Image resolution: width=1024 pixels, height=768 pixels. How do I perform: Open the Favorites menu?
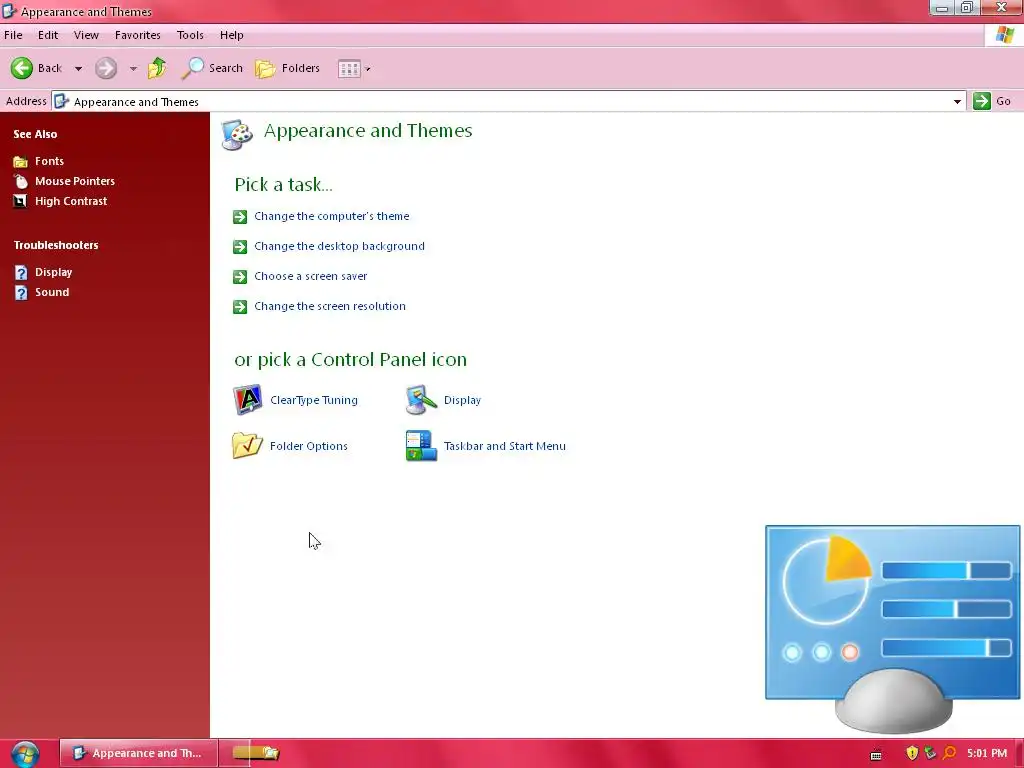click(138, 35)
